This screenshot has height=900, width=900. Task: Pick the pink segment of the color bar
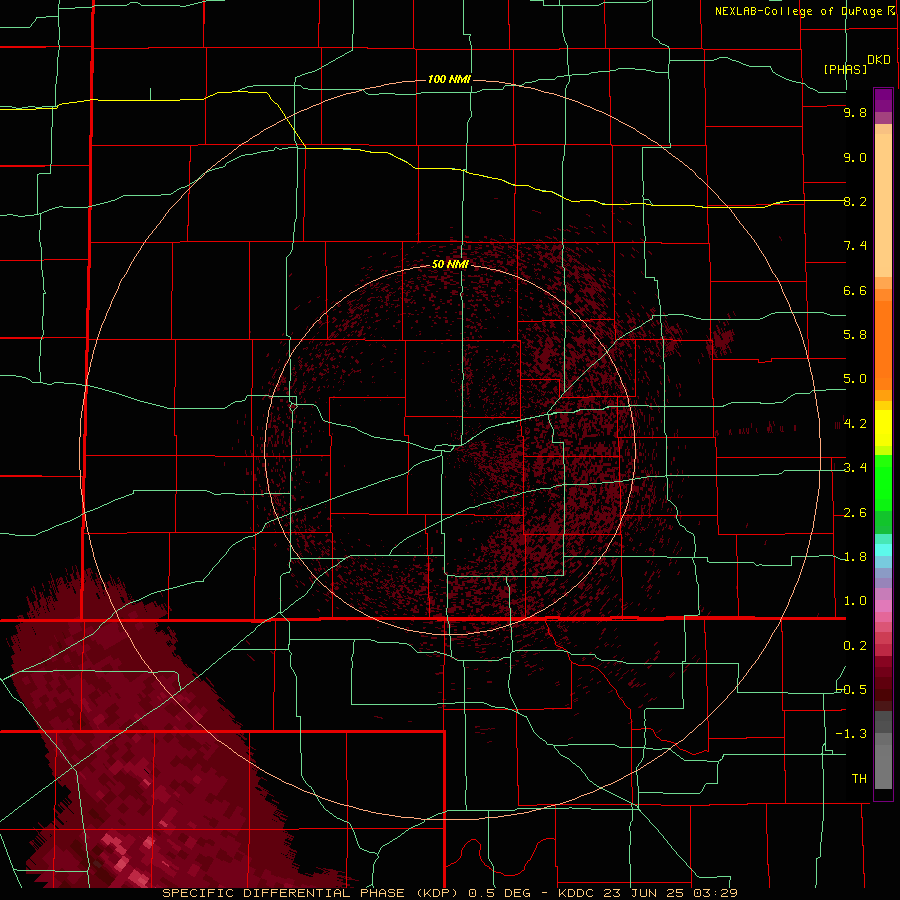(x=883, y=606)
